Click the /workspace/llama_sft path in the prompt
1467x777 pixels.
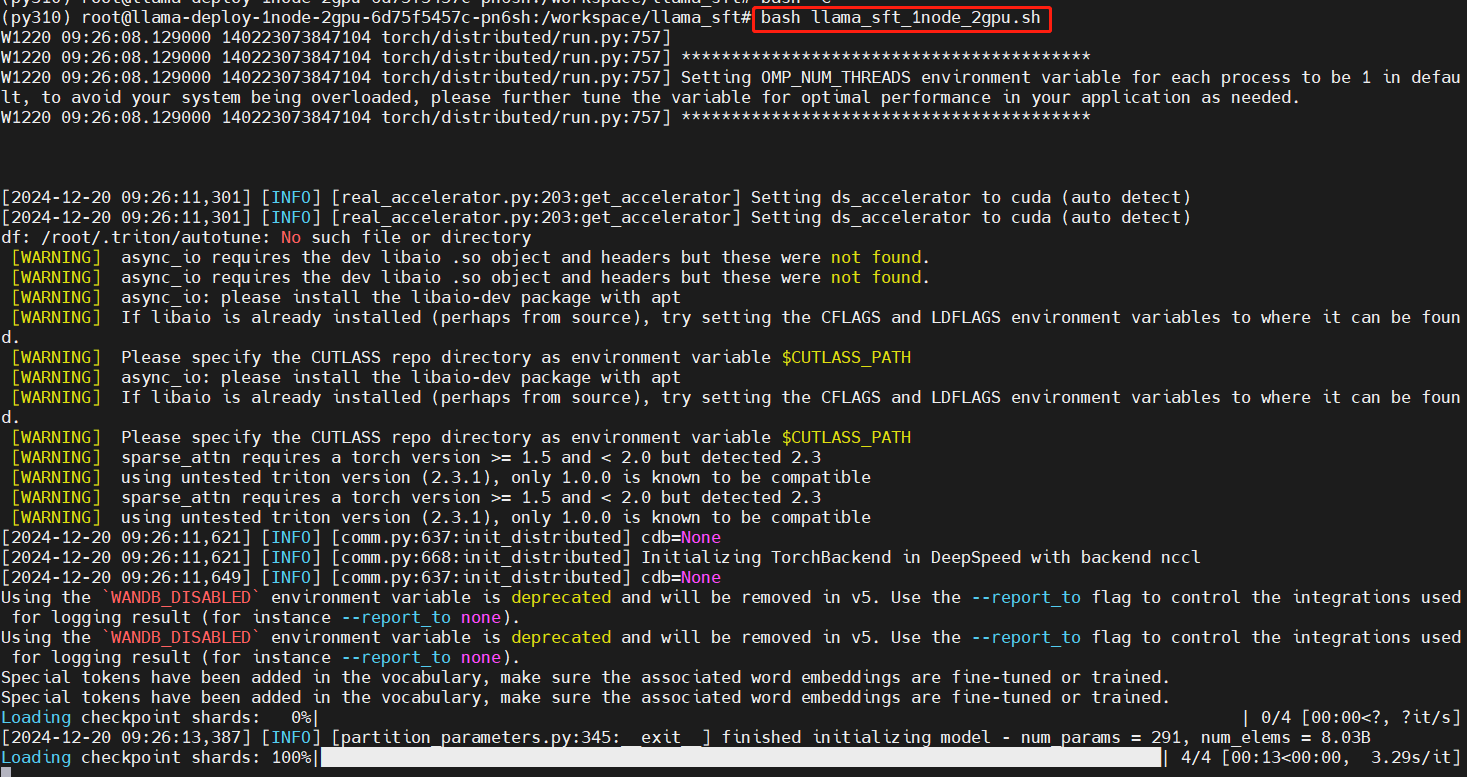[x=650, y=18]
